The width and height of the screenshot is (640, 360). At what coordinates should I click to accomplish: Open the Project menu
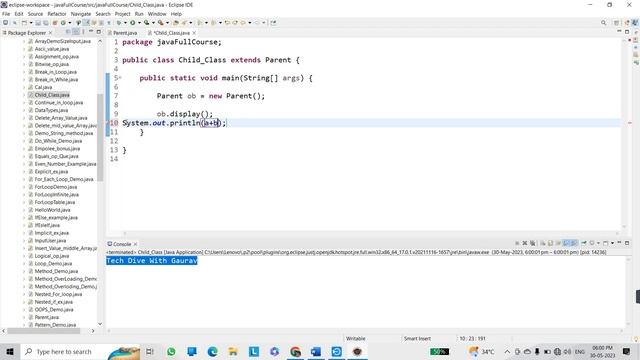click(x=122, y=14)
